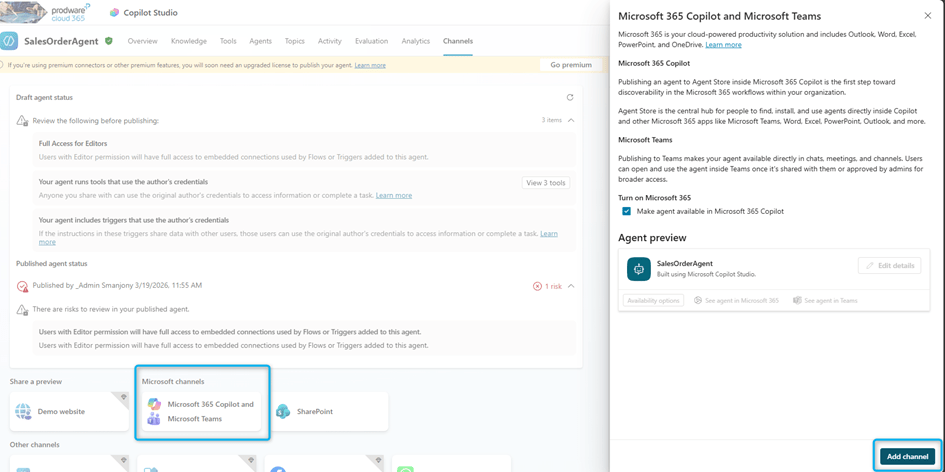Click the SalesOrderAgent icon in the header
The height and width of the screenshot is (472, 945).
(x=10, y=41)
